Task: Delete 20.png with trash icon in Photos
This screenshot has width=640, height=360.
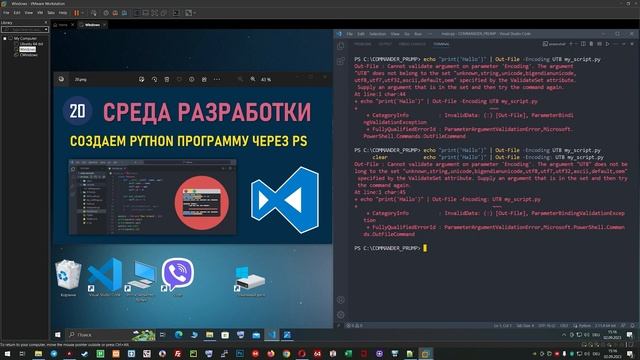Action: click(x=167, y=79)
